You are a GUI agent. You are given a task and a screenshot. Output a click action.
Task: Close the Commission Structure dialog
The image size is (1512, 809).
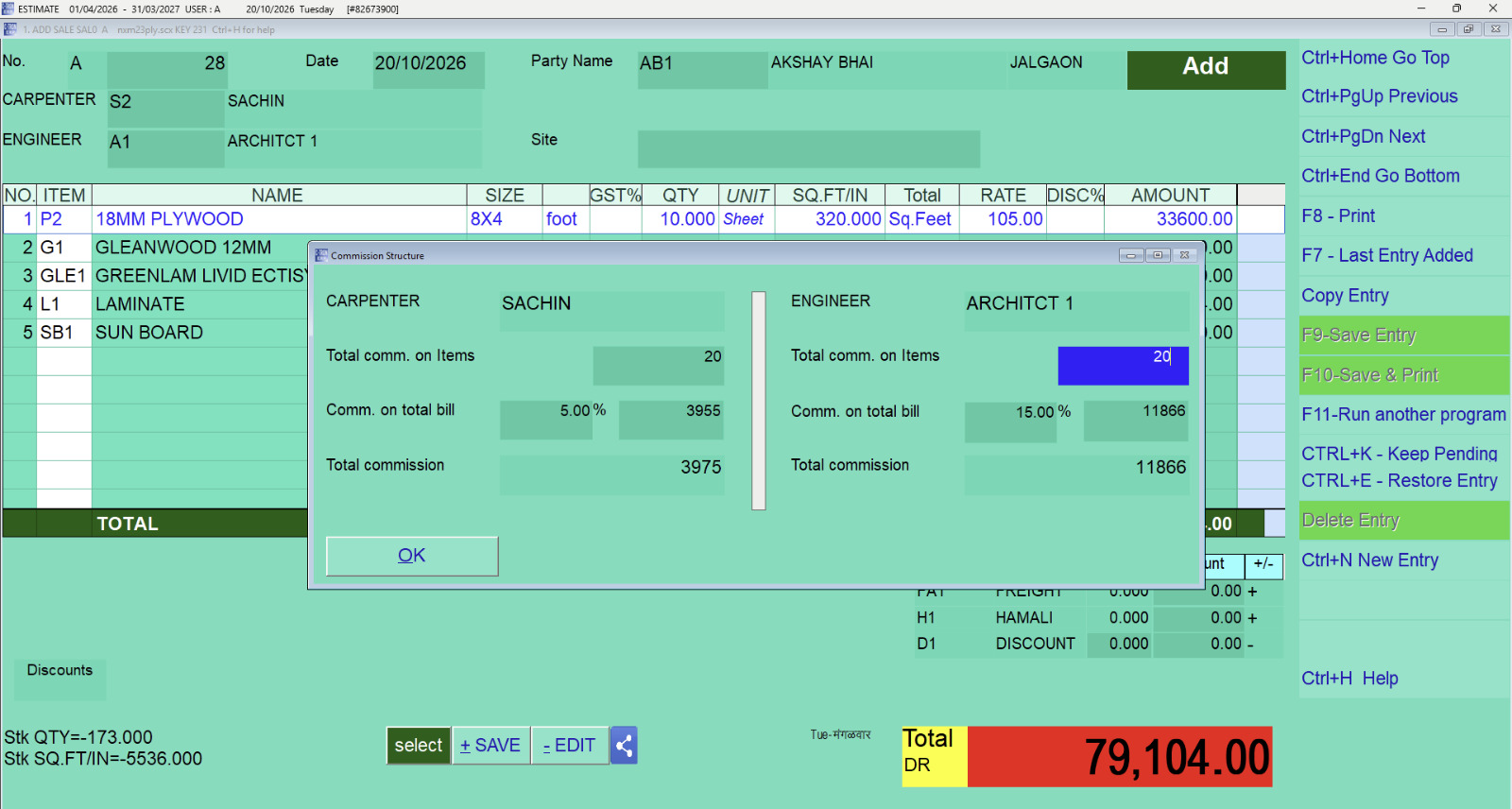click(x=1184, y=255)
